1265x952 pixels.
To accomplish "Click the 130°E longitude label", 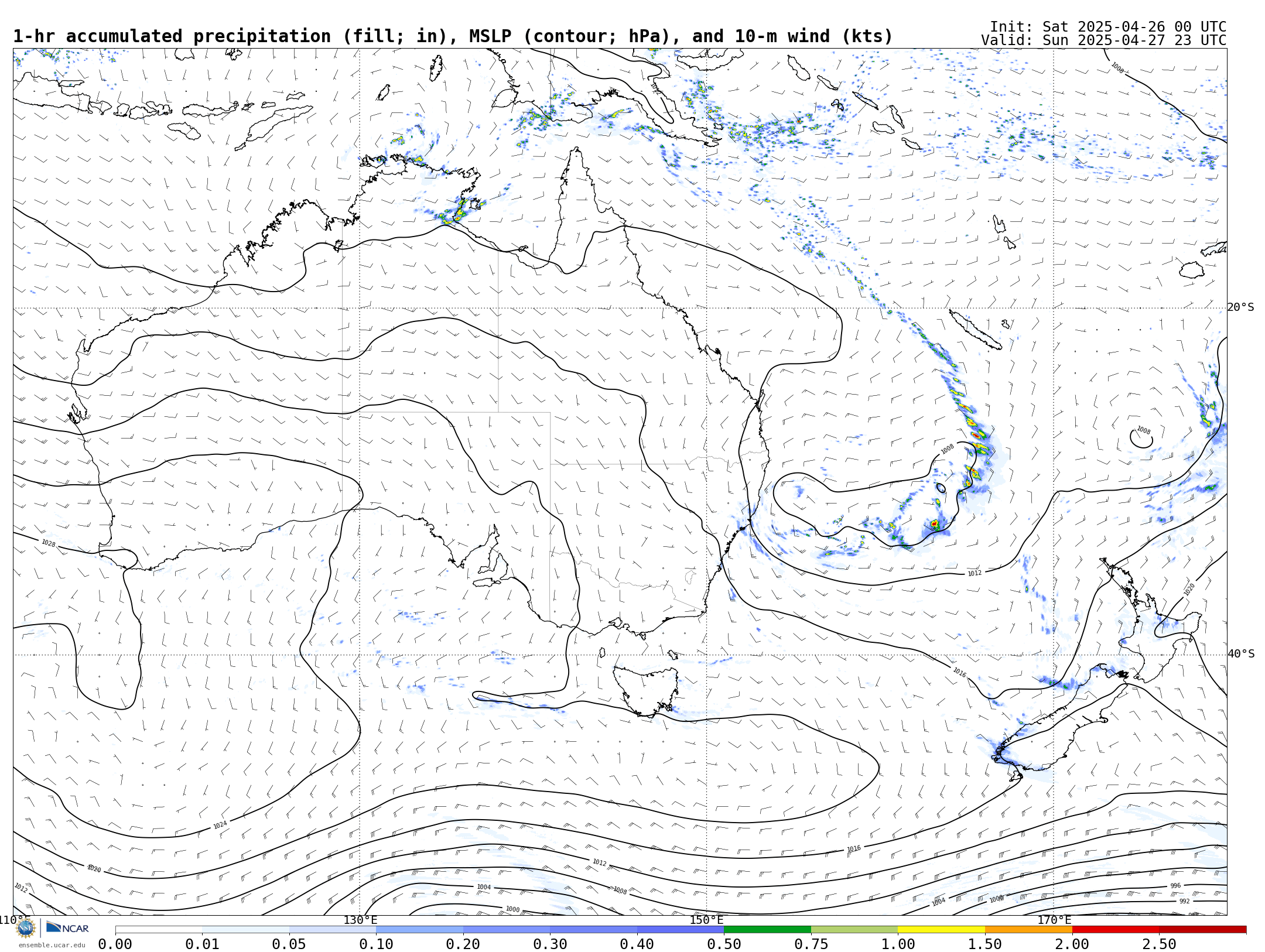I will 360,920.
